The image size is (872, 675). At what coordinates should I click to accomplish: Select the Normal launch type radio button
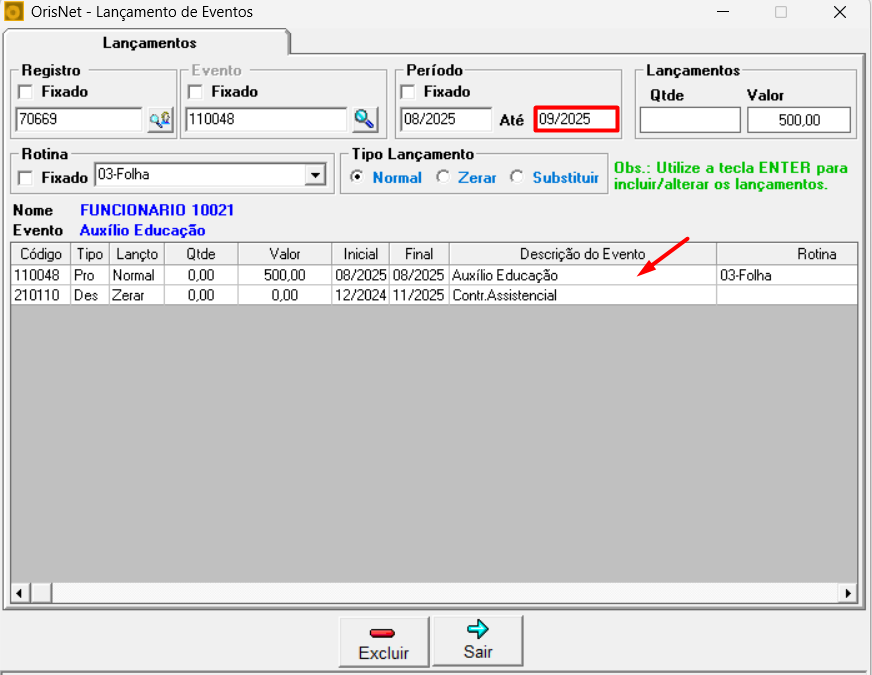coord(356,177)
